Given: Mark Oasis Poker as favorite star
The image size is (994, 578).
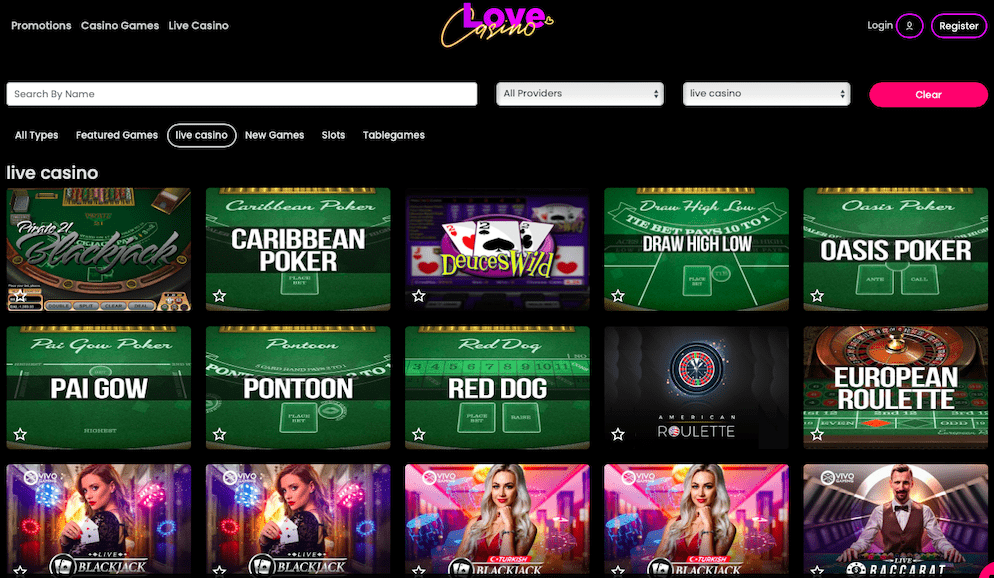Looking at the screenshot, I should 817,295.
